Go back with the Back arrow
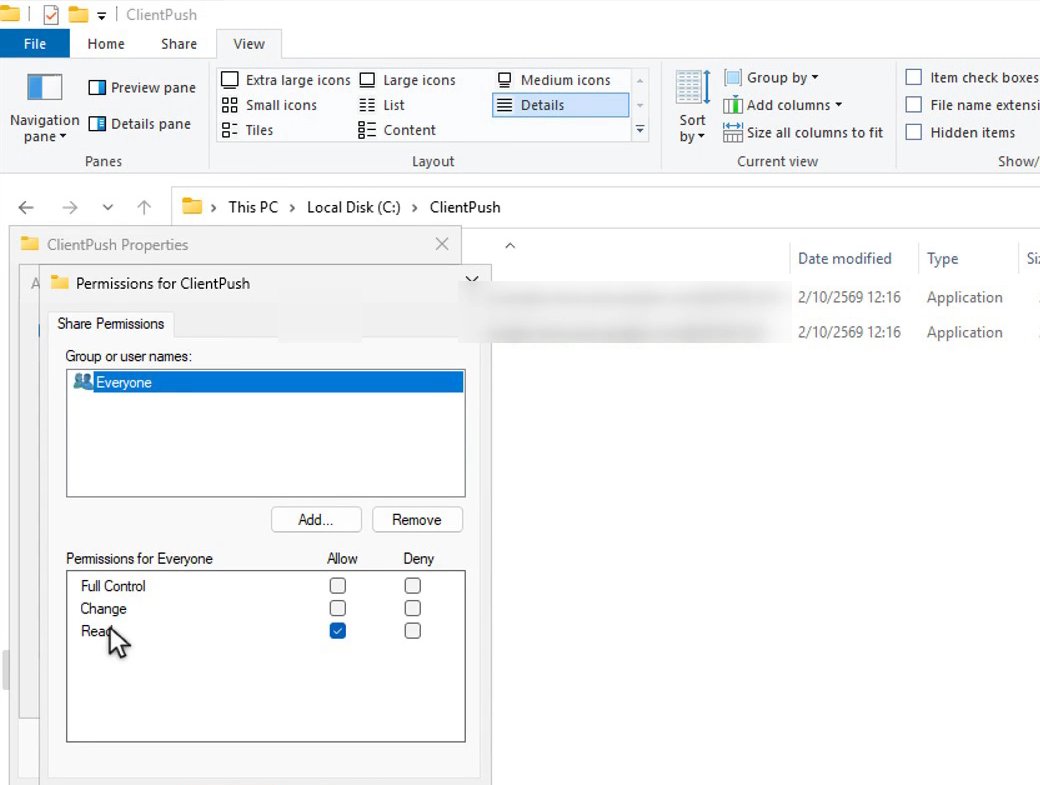This screenshot has height=785, width=1040. (26, 208)
